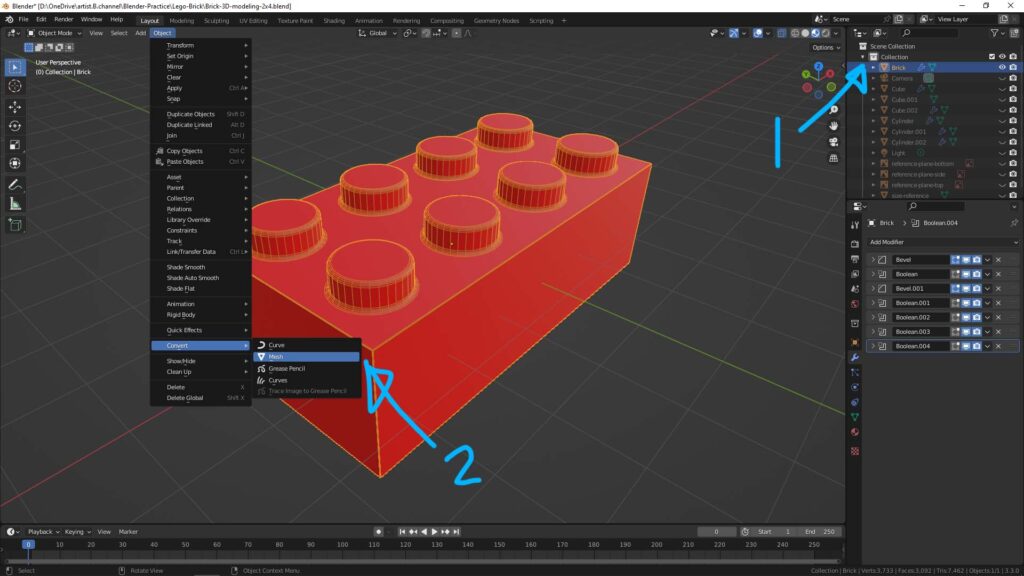Open the Texture properties checker tab
The image size is (1024, 576).
click(855, 451)
